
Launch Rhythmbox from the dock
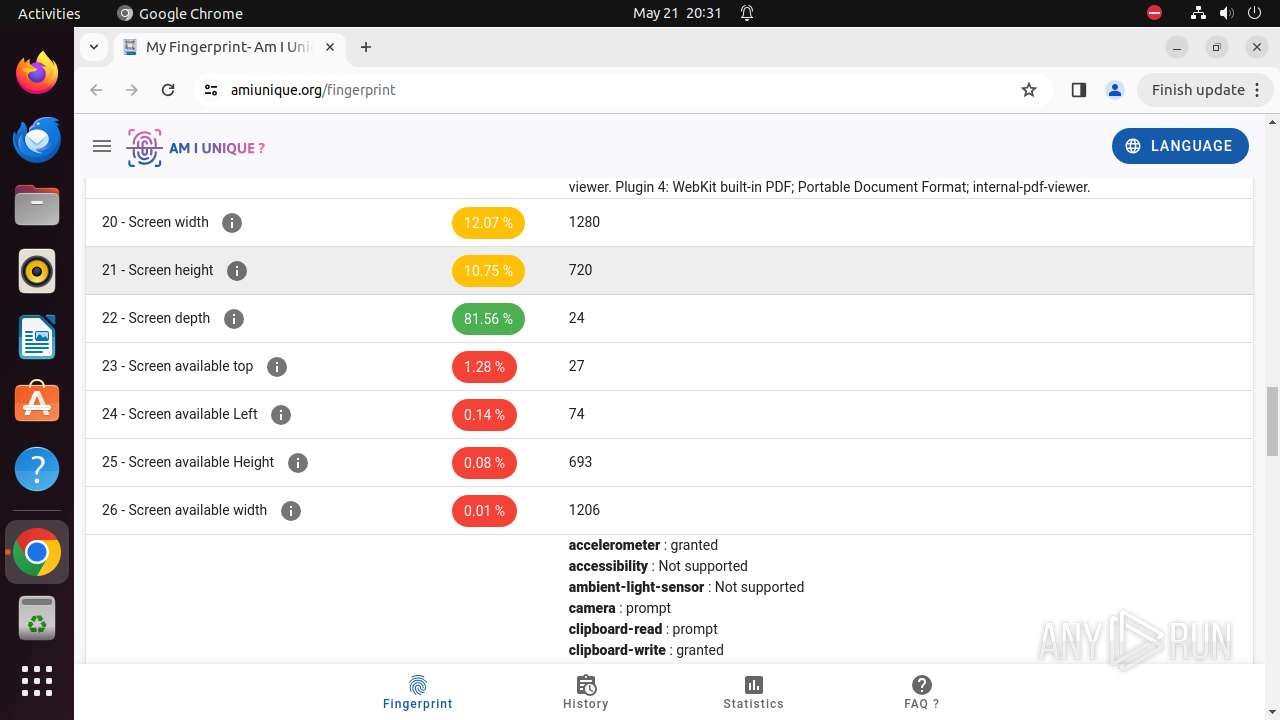37,271
